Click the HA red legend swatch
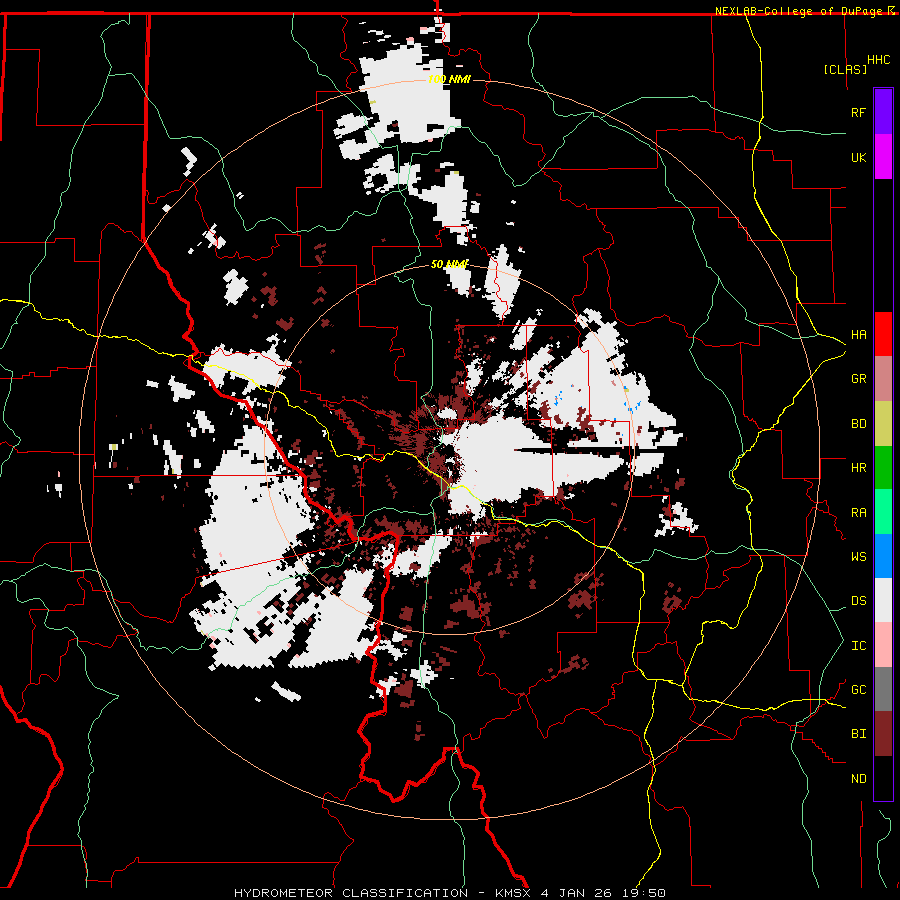 pos(883,334)
